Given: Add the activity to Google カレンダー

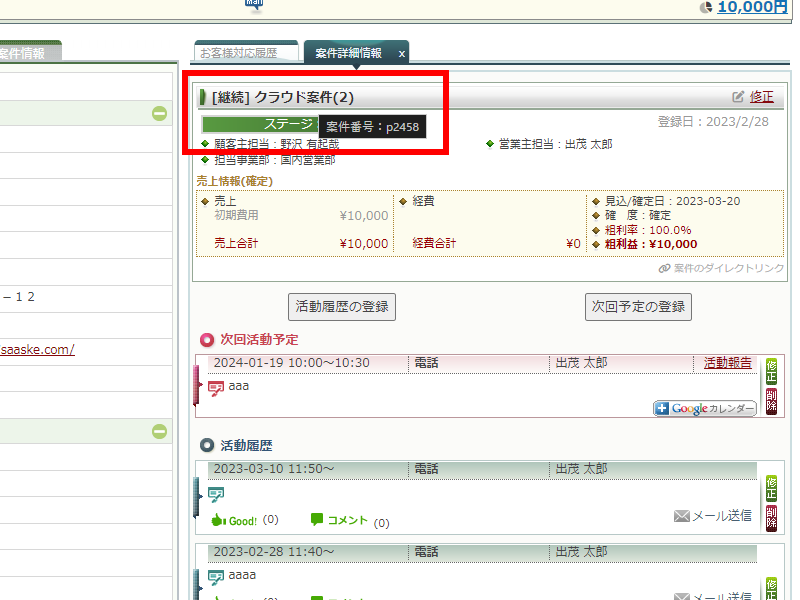Looking at the screenshot, I should [705, 408].
